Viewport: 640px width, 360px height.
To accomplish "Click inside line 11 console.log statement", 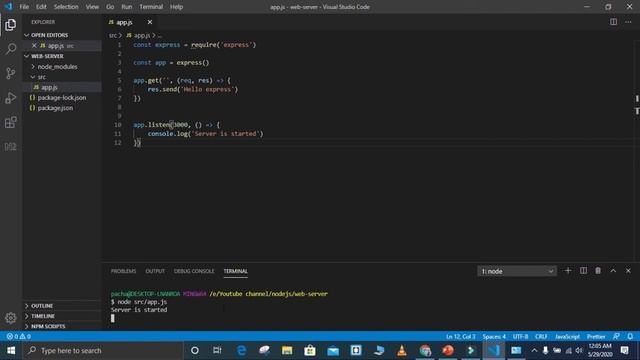I will click(x=205, y=133).
